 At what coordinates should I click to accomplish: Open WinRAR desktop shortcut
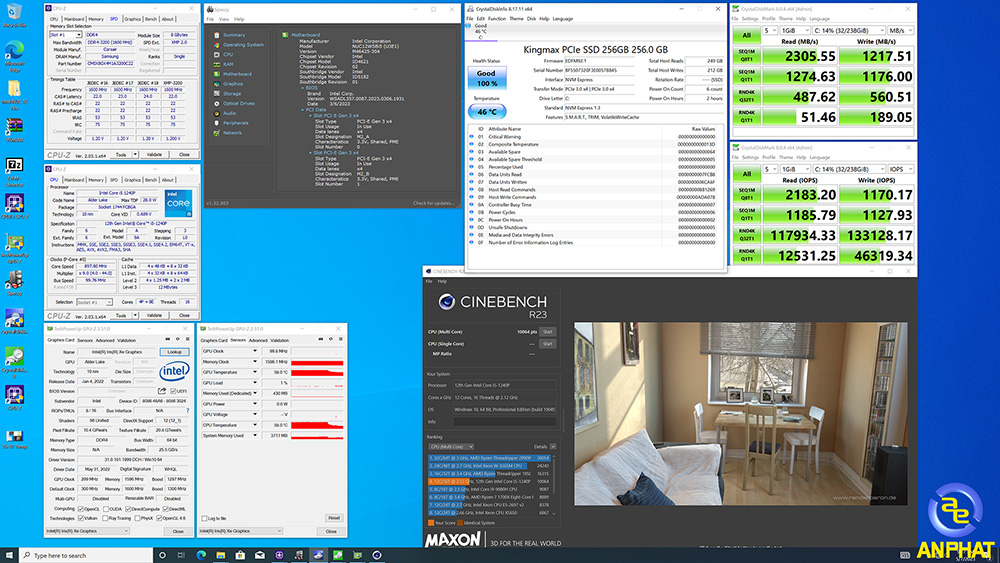(x=14, y=131)
